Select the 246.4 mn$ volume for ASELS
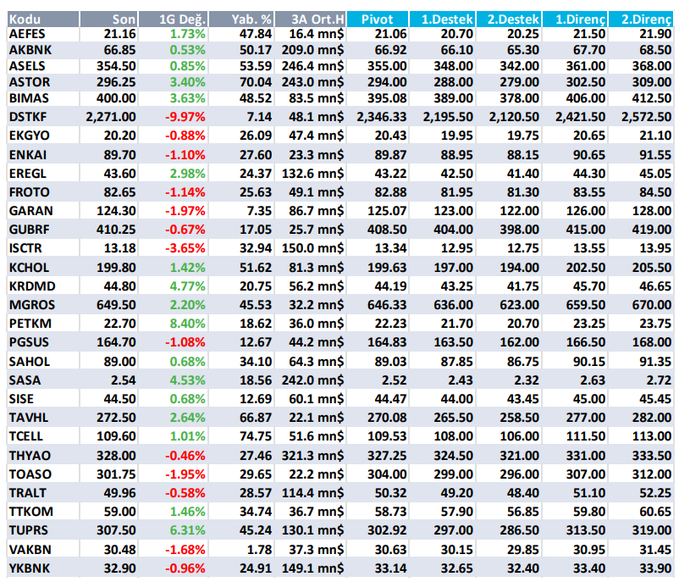 pyautogui.click(x=313, y=66)
